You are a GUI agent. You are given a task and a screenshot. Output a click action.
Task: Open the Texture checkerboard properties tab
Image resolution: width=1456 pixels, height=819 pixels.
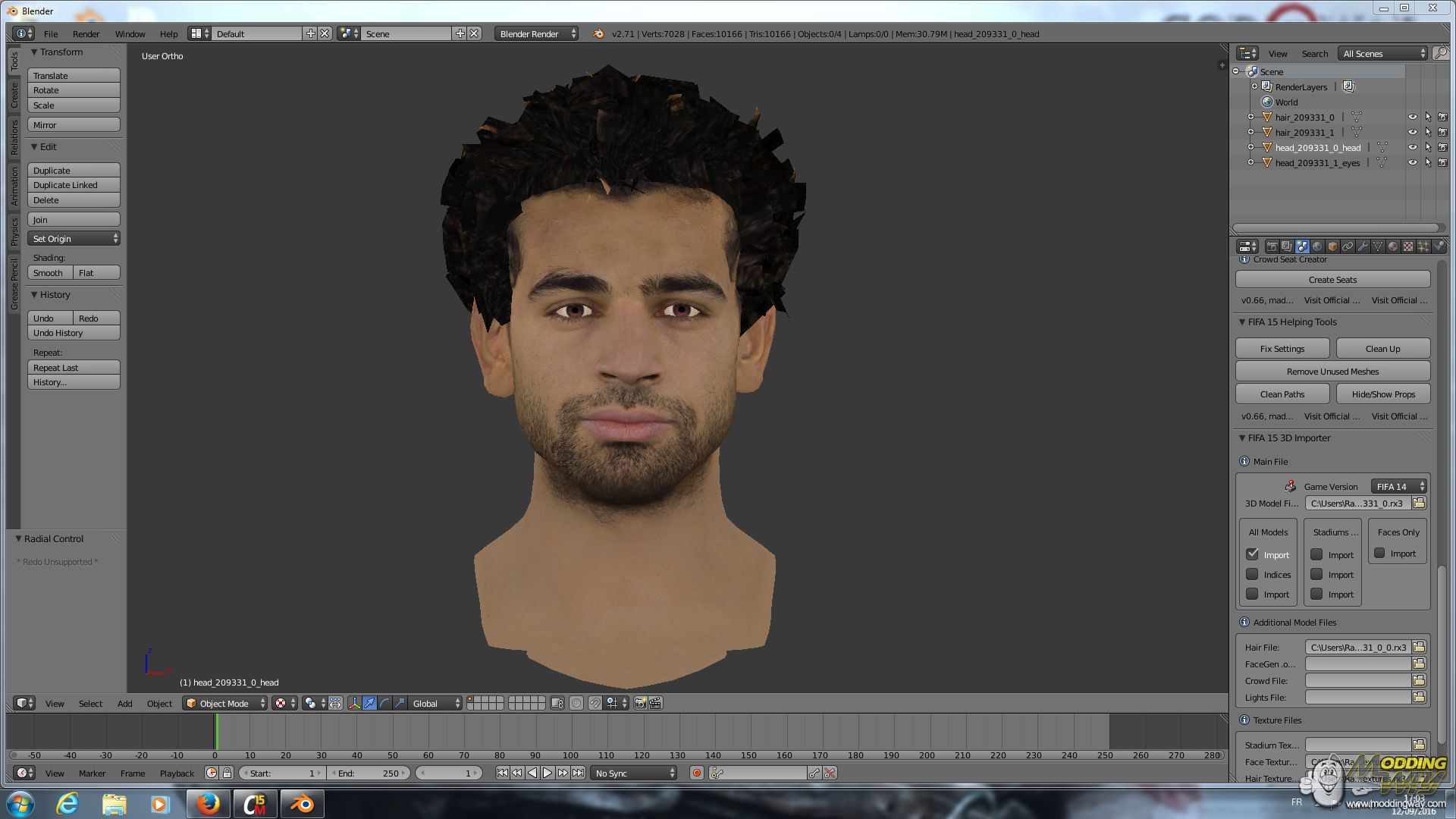(1408, 246)
